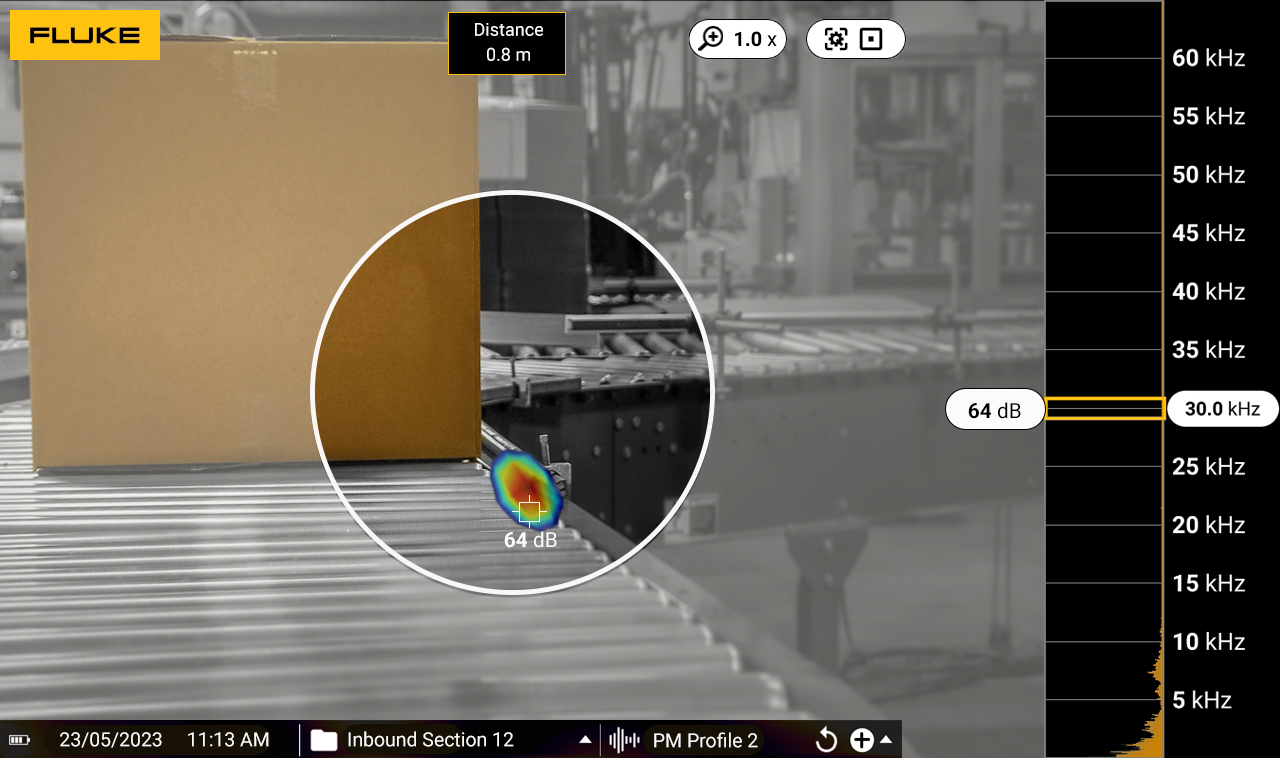Click the plus add icon in status bar
Screen dimensions: 1280x758
pyautogui.click(x=861, y=740)
